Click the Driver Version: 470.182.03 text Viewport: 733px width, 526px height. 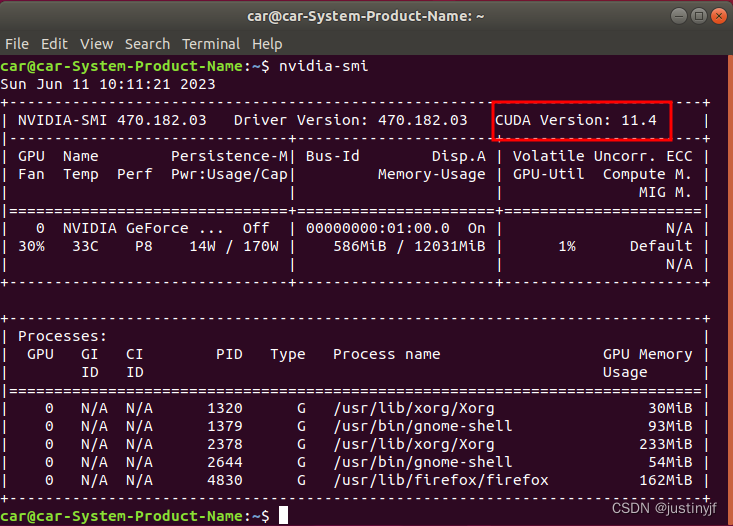click(351, 120)
